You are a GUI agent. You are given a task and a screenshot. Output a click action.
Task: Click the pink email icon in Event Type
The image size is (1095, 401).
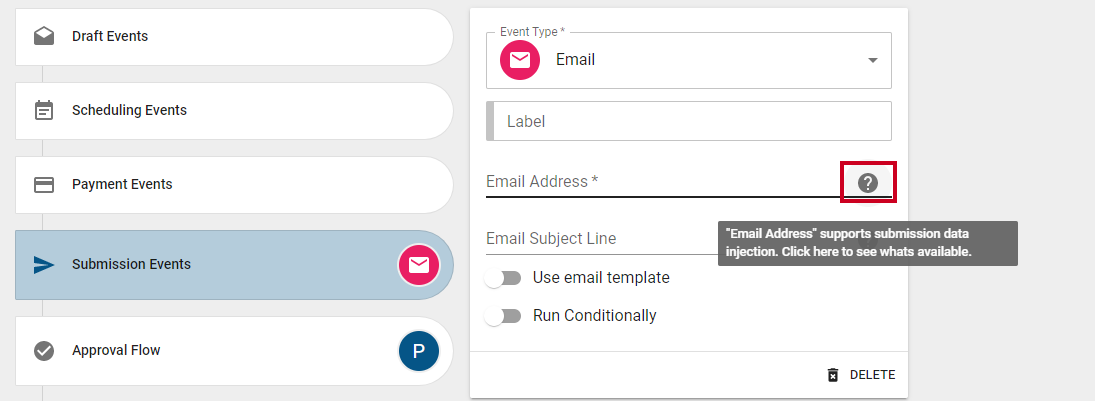pos(520,60)
